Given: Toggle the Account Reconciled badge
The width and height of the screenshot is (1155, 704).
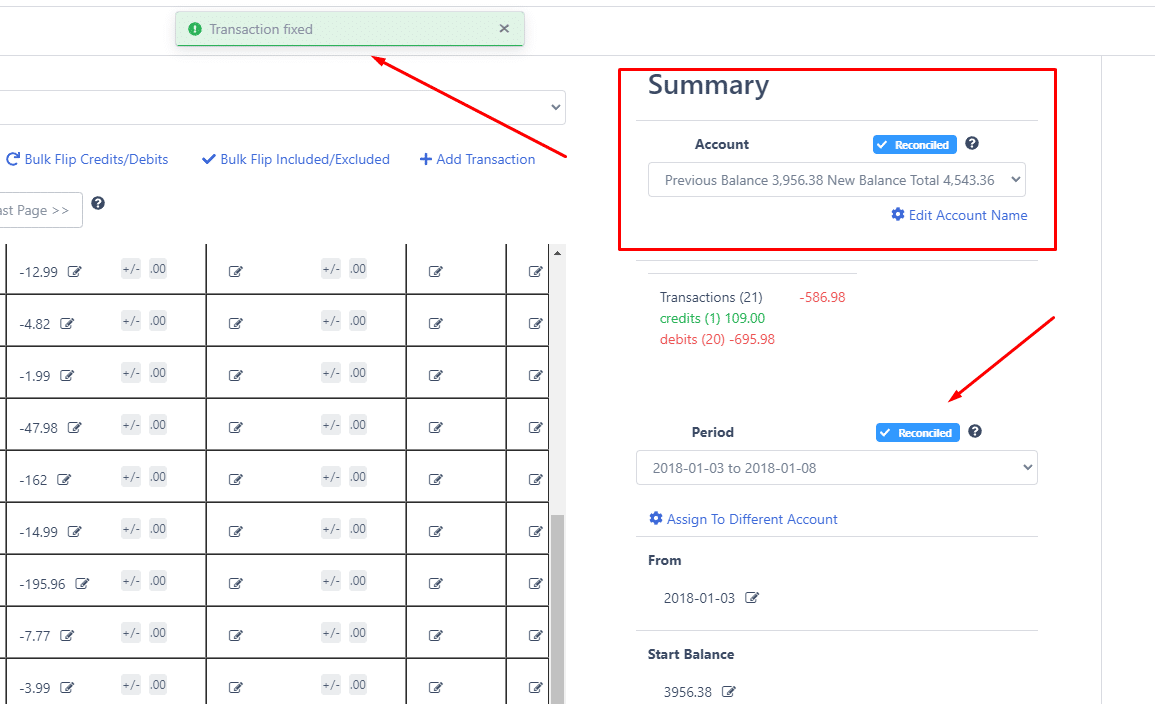Looking at the screenshot, I should [x=914, y=145].
